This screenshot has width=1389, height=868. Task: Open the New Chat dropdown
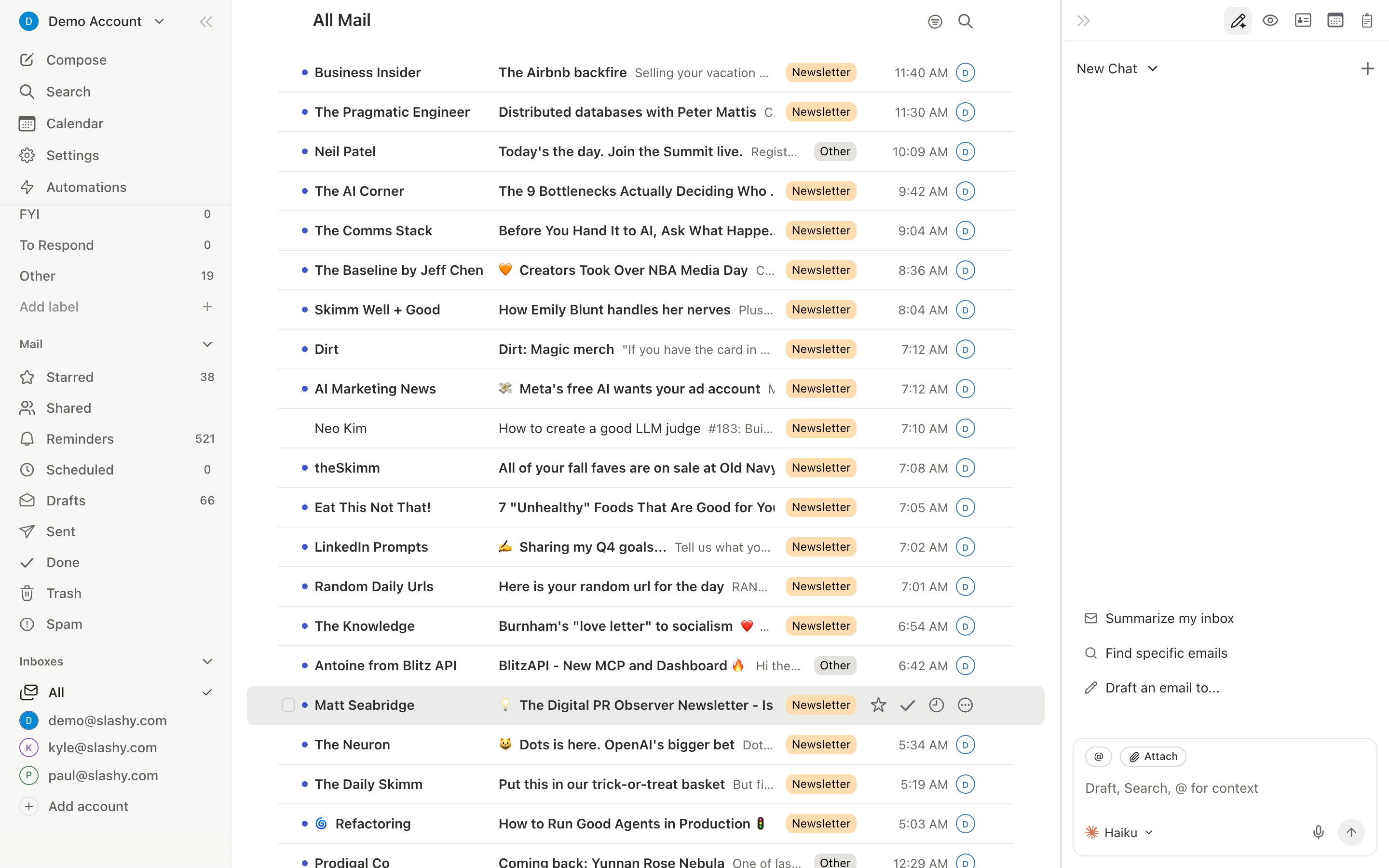1117,69
